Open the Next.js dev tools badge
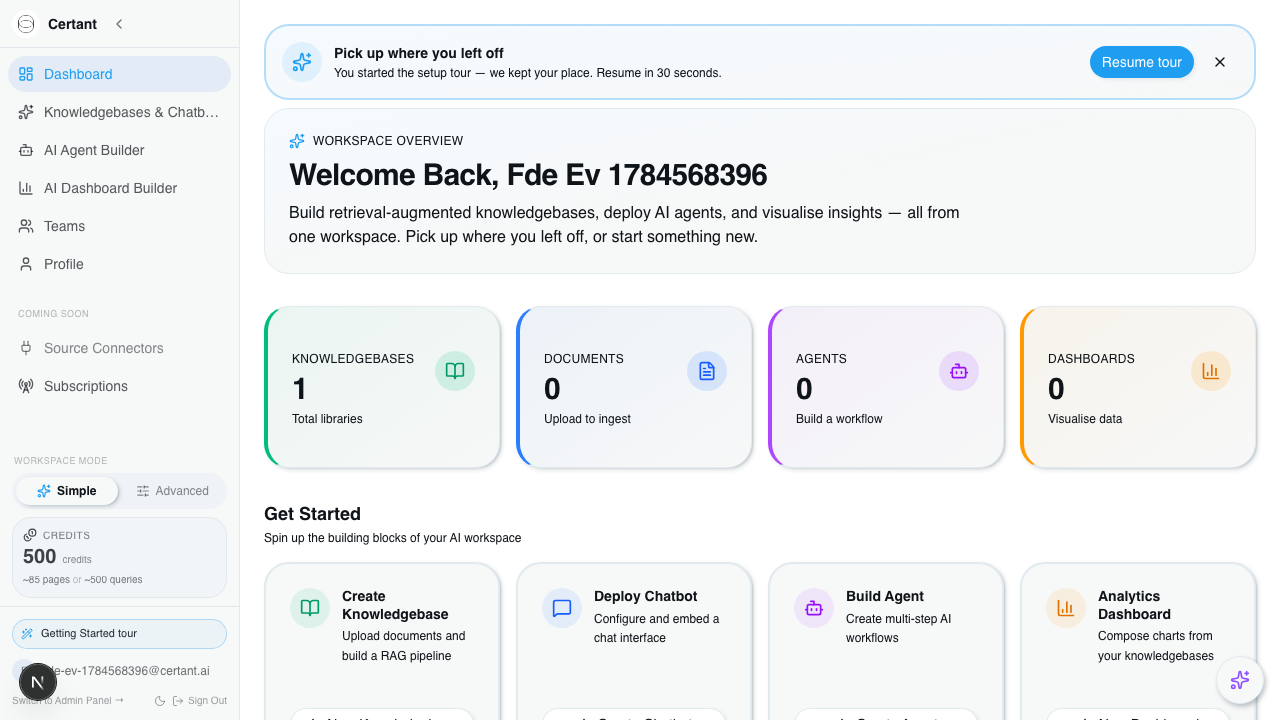This screenshot has height=720, width=1280. pos(38,682)
